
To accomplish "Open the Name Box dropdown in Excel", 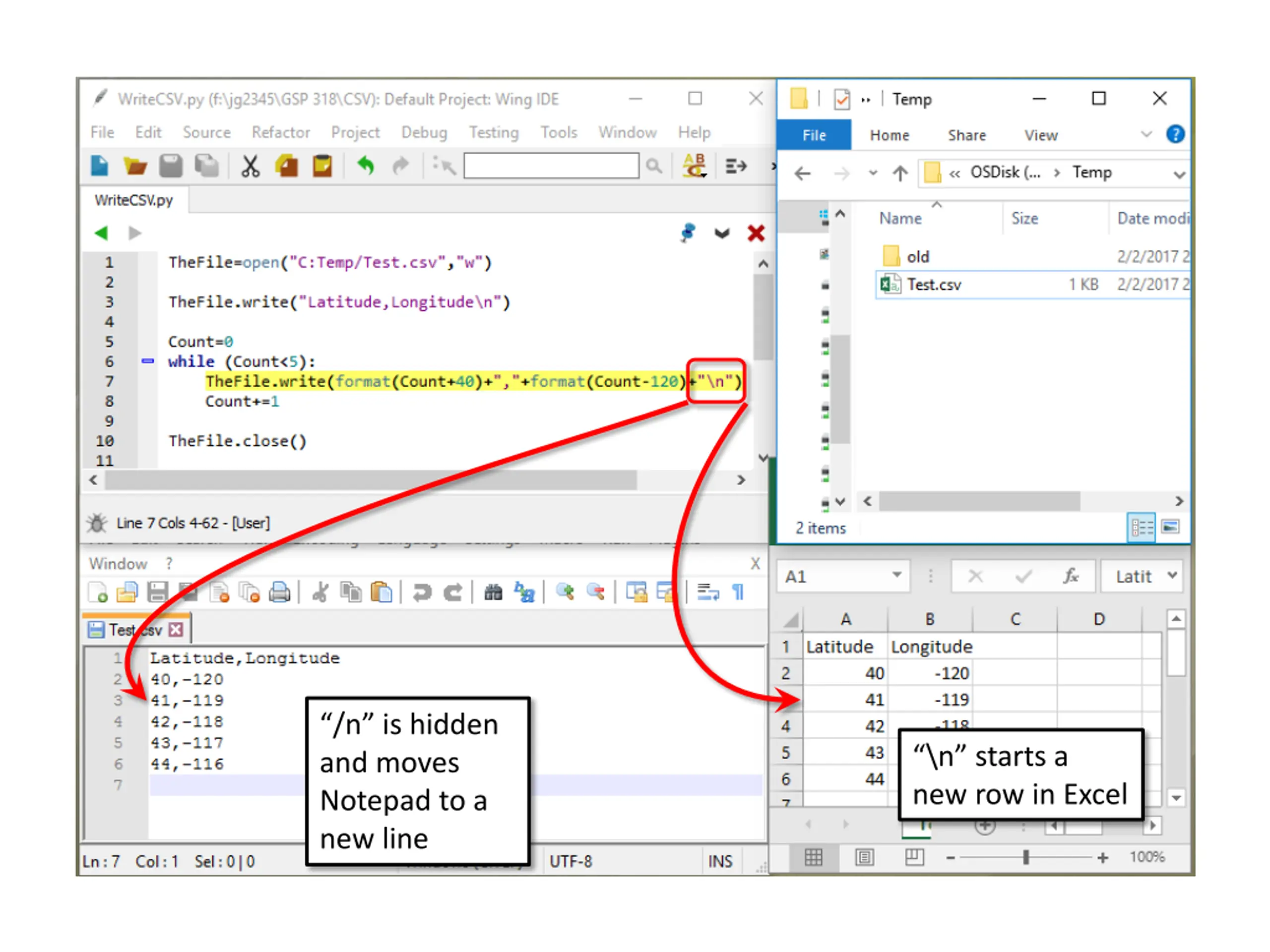I will pos(897,574).
